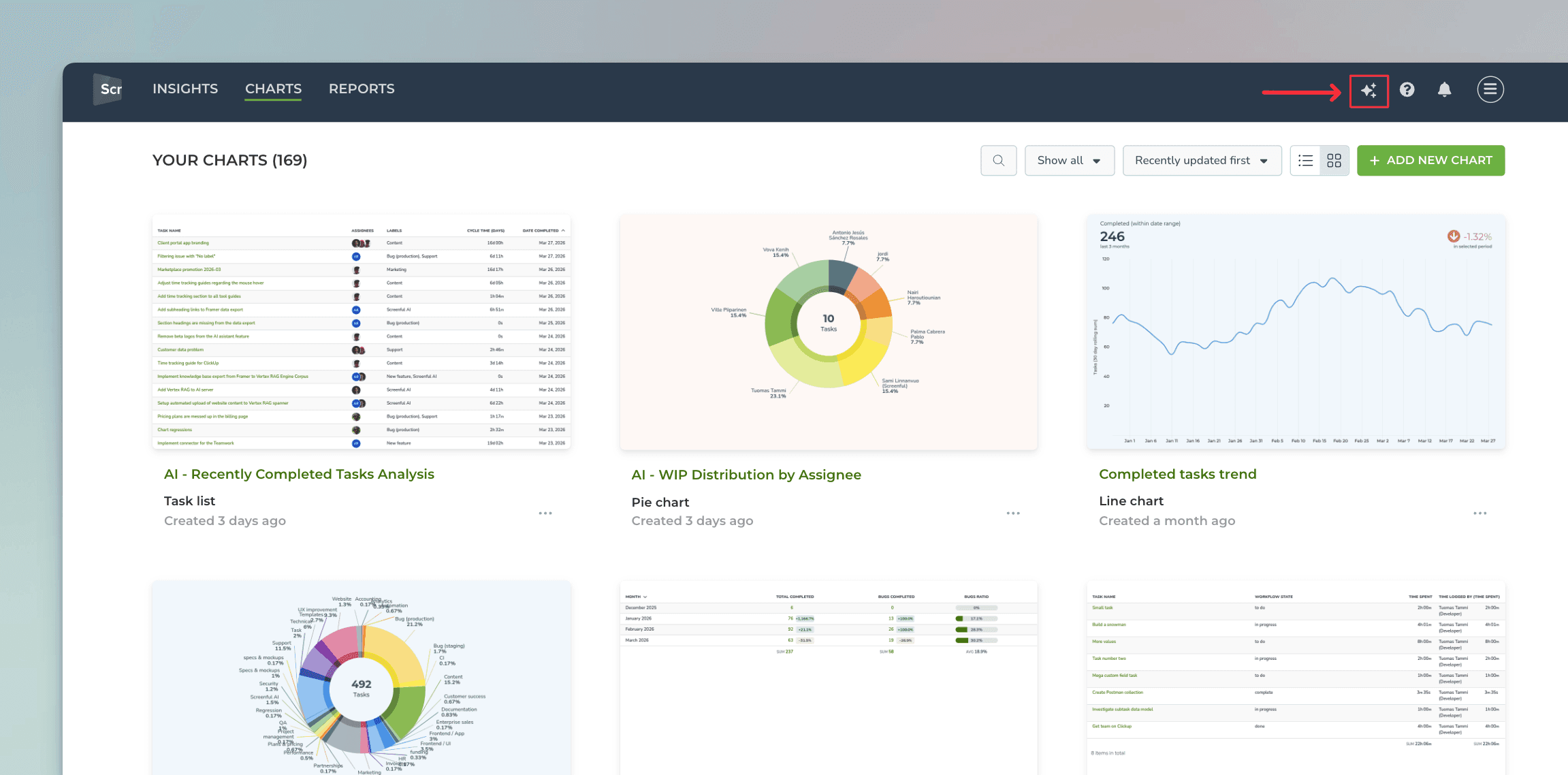Open the AI assistant sparkle icon
The width and height of the screenshot is (1568, 775).
click(x=1369, y=90)
